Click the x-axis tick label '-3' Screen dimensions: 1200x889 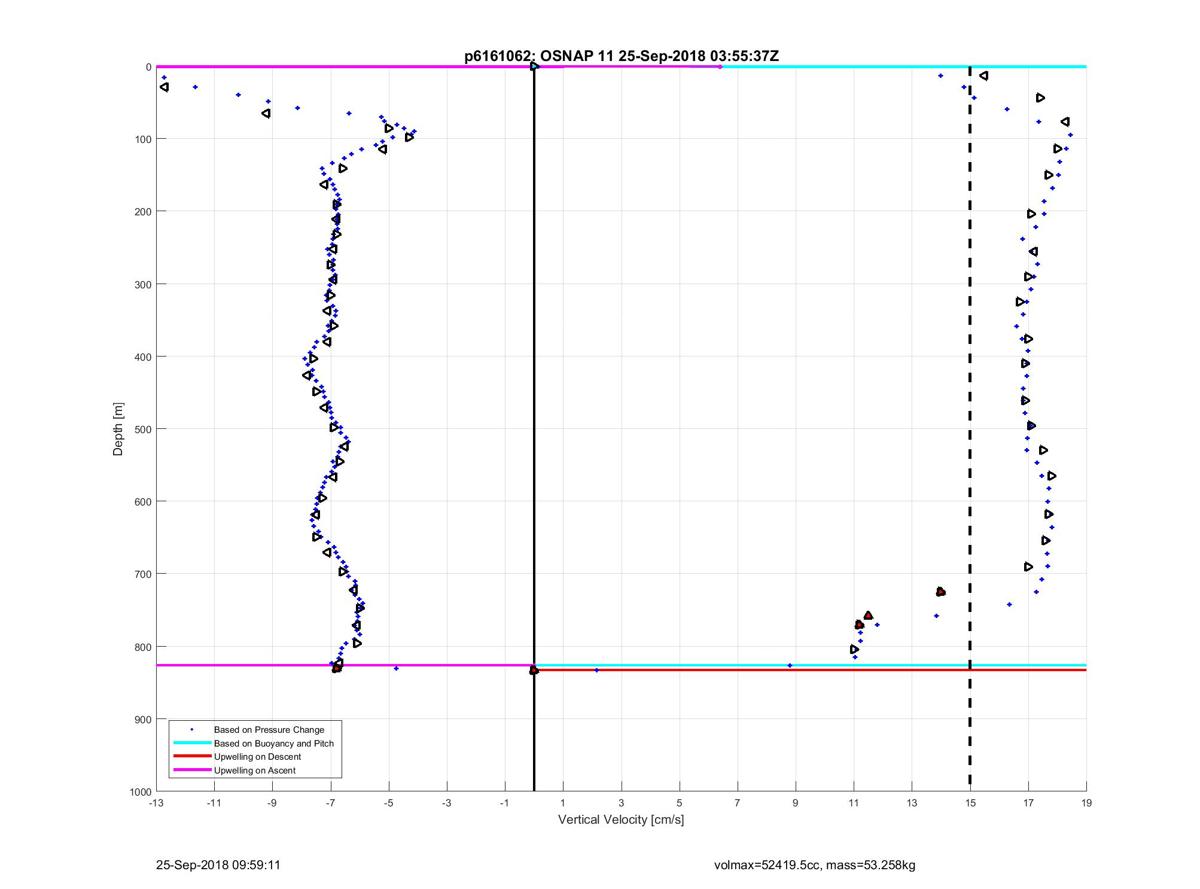tap(446, 803)
